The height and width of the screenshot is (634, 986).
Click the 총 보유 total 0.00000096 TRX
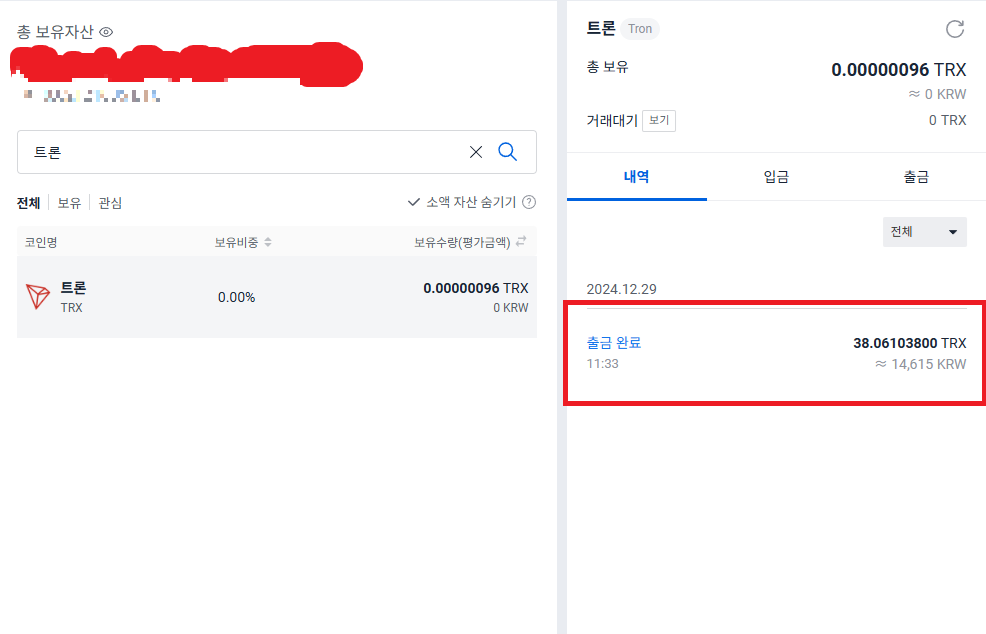899,70
